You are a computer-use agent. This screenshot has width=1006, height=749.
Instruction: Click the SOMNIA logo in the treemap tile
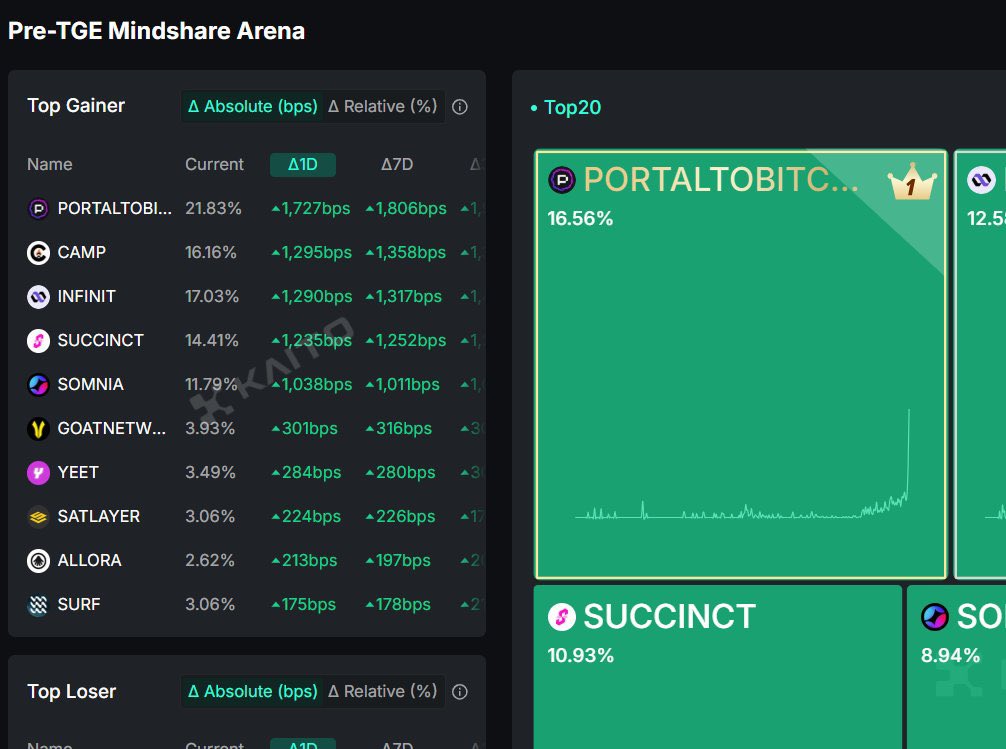pos(935,617)
